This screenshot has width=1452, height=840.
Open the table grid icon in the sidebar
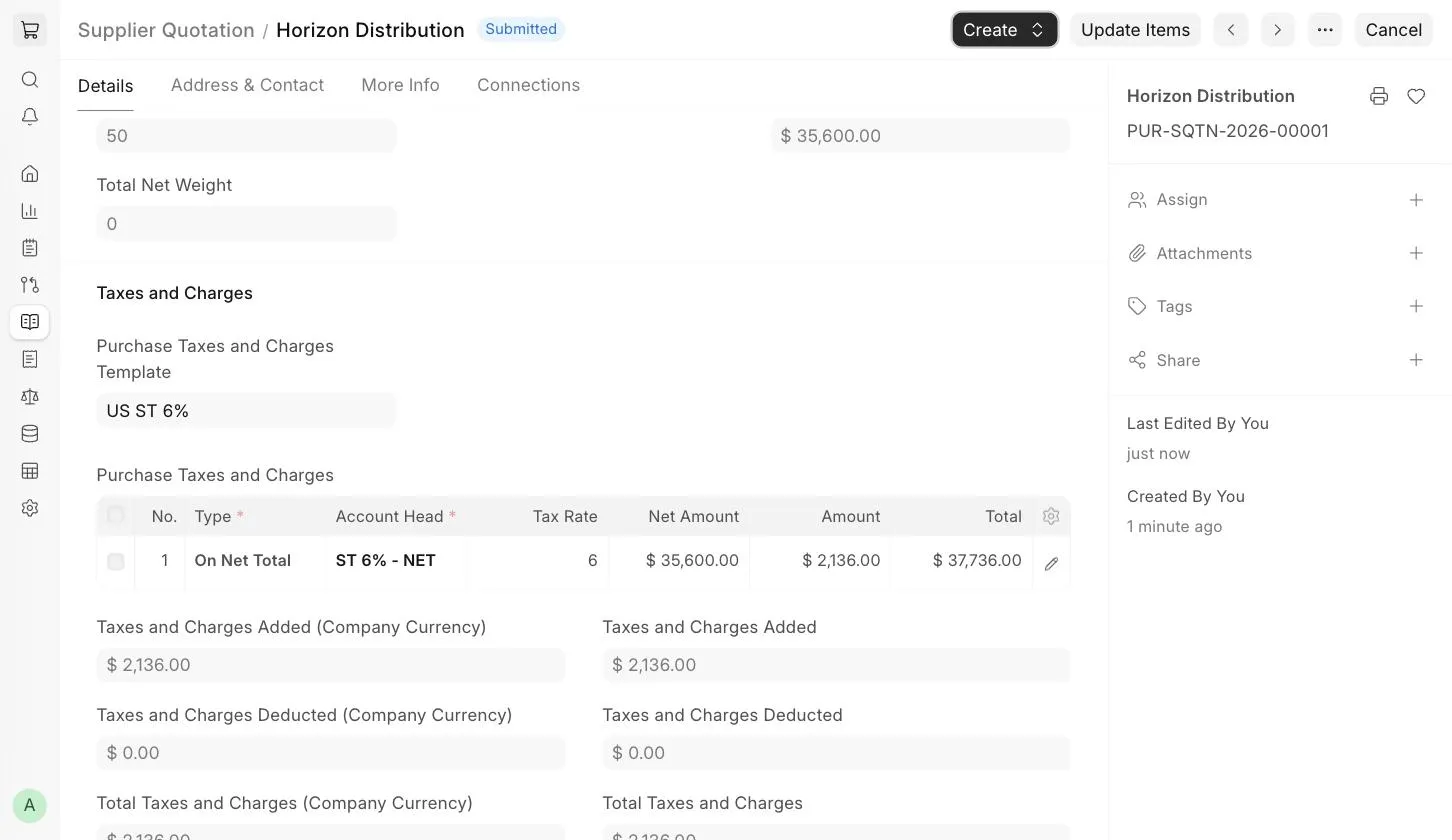pos(30,471)
